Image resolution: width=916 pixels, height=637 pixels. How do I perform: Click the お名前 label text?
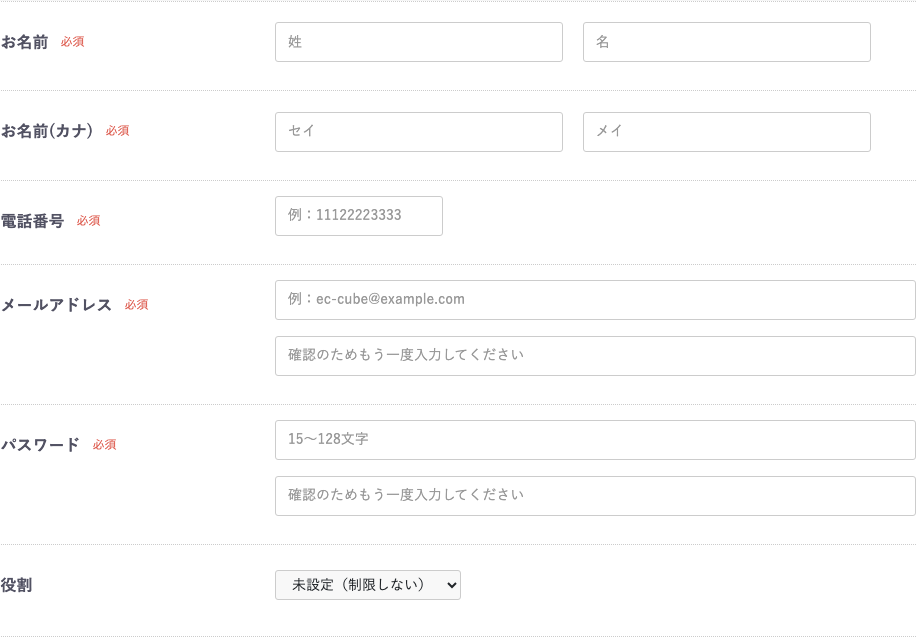25,42
